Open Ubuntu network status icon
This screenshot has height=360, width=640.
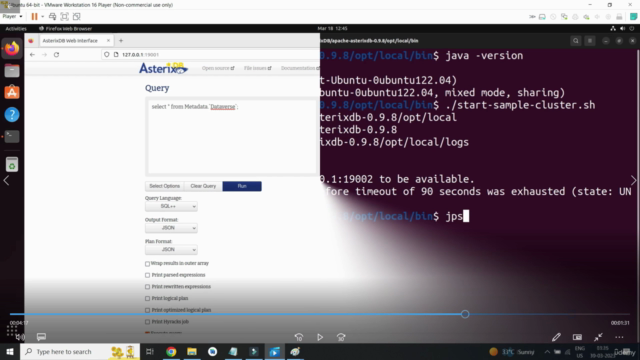(613, 29)
